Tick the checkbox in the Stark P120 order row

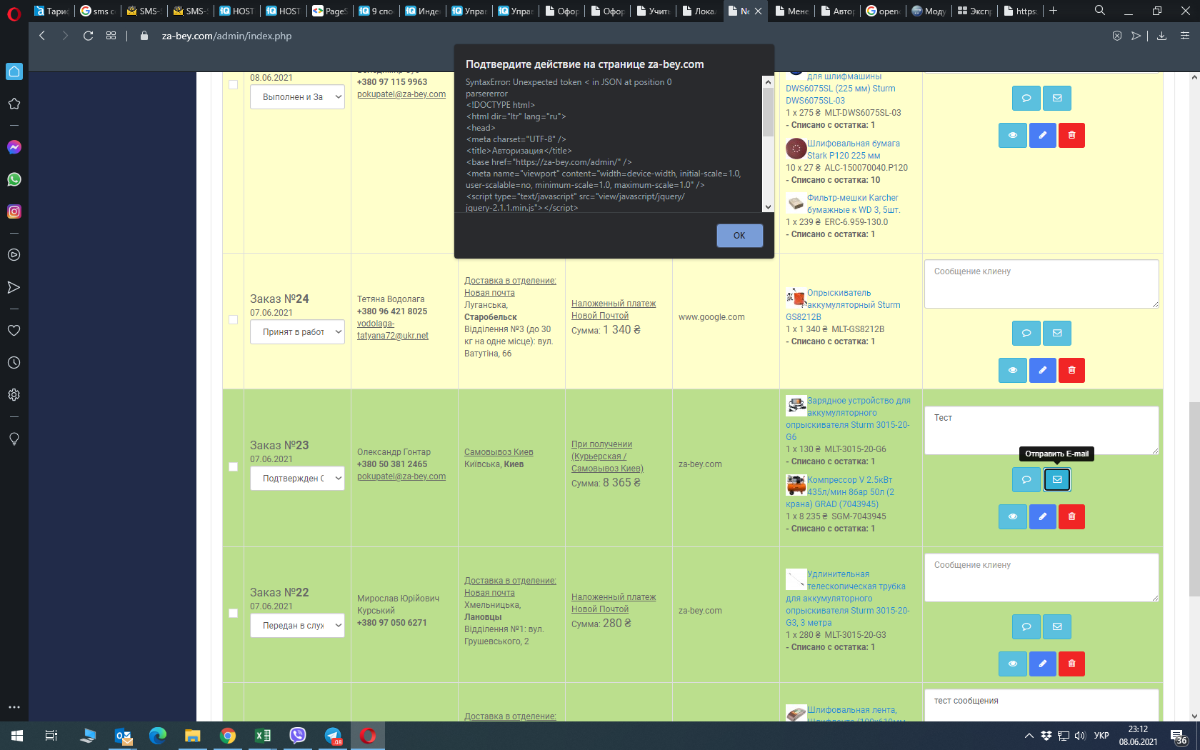233,84
